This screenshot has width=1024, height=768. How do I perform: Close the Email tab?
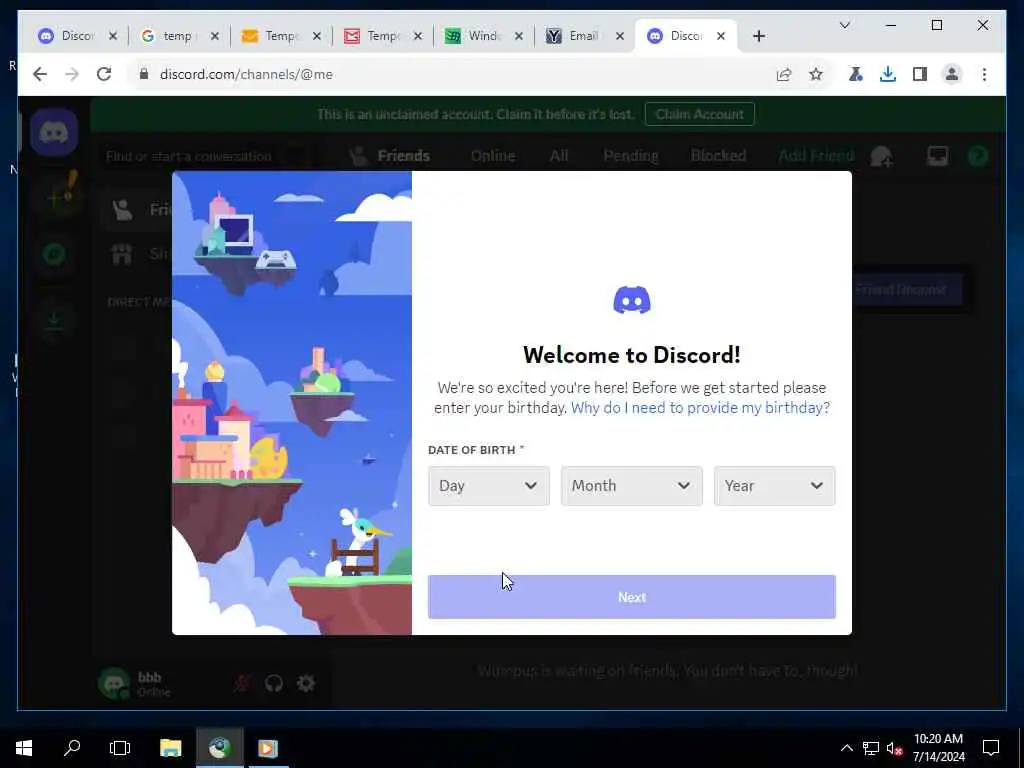point(620,36)
